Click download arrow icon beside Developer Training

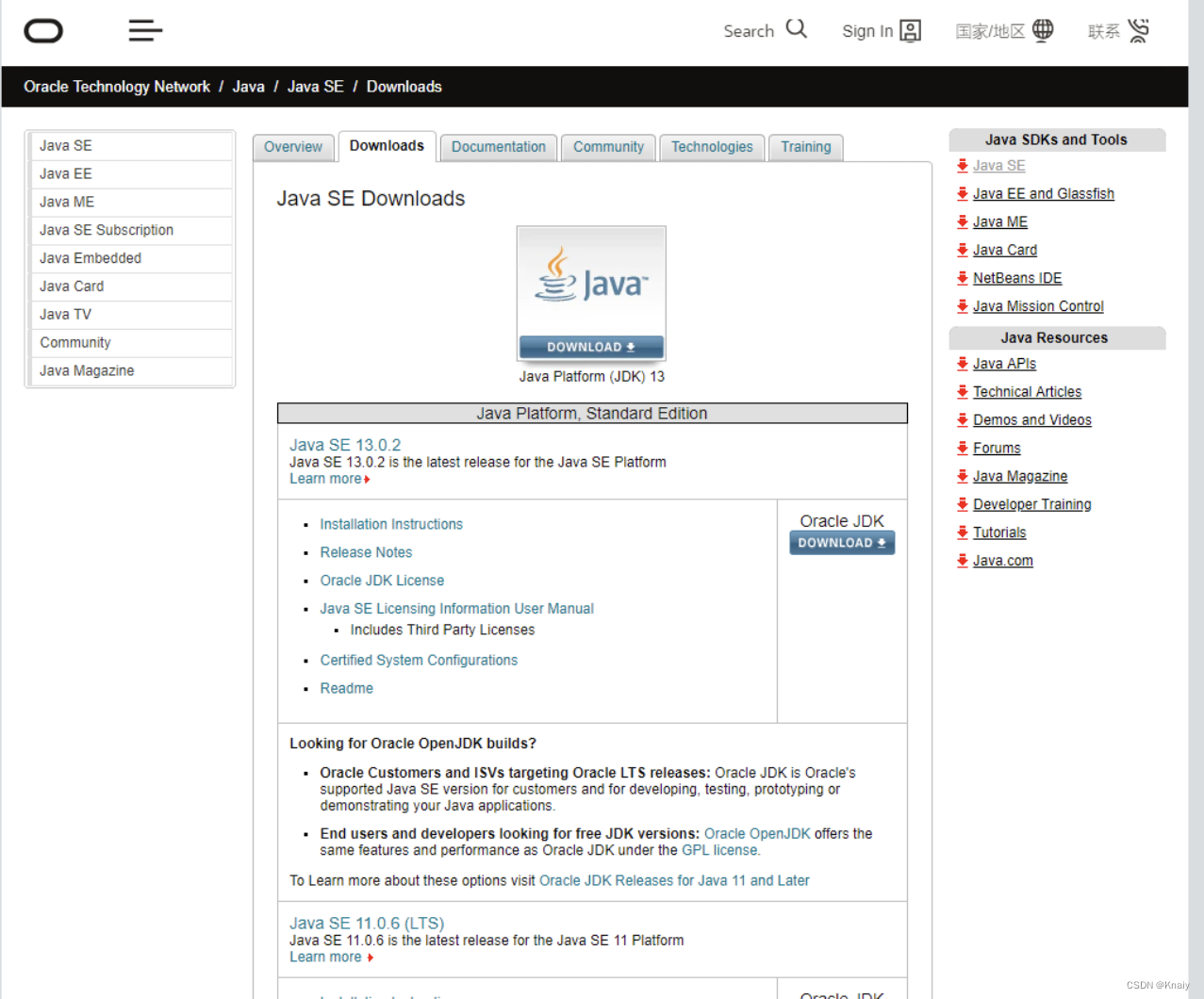963,504
